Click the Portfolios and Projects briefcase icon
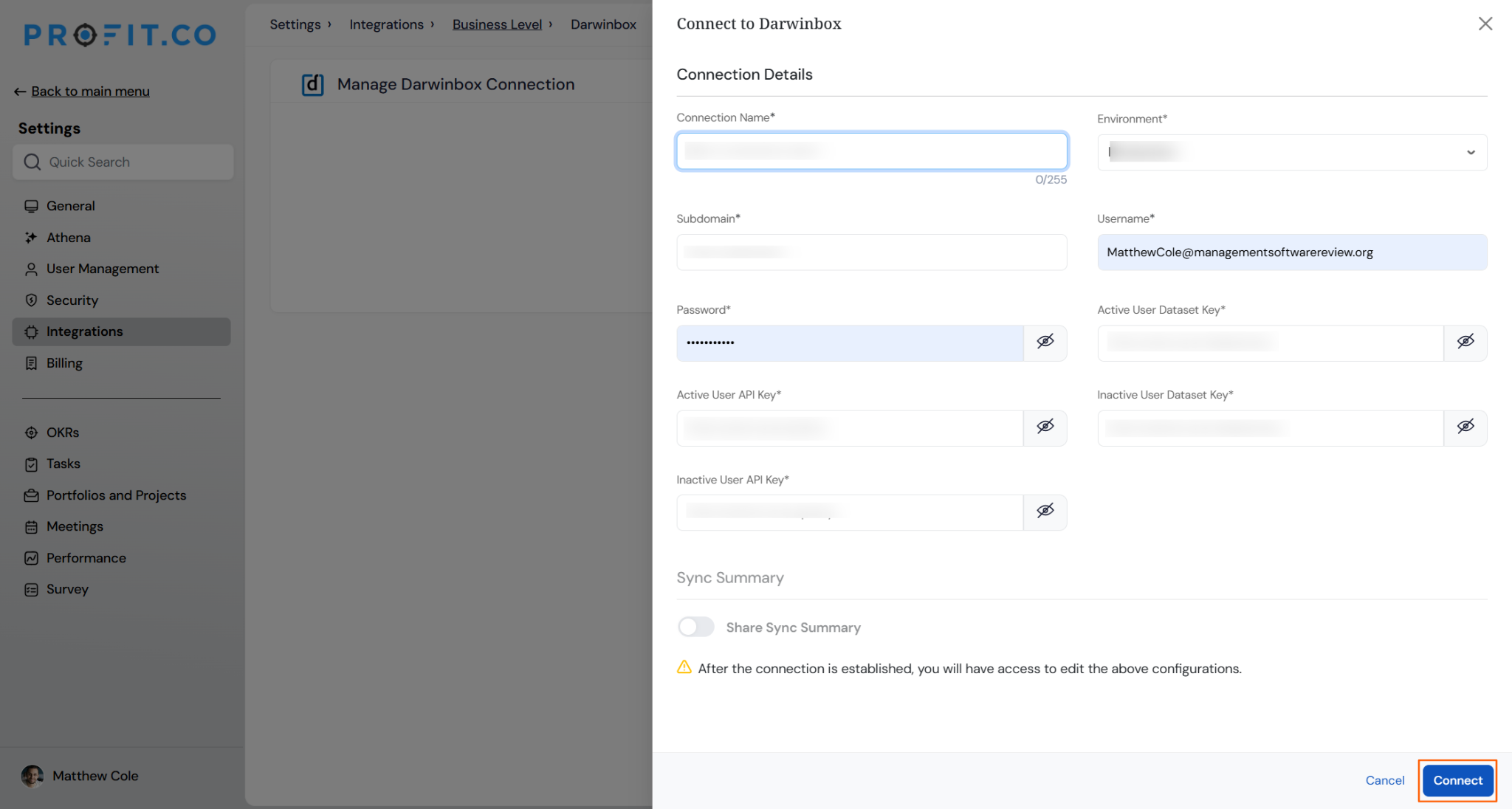1512x809 pixels. click(31, 495)
